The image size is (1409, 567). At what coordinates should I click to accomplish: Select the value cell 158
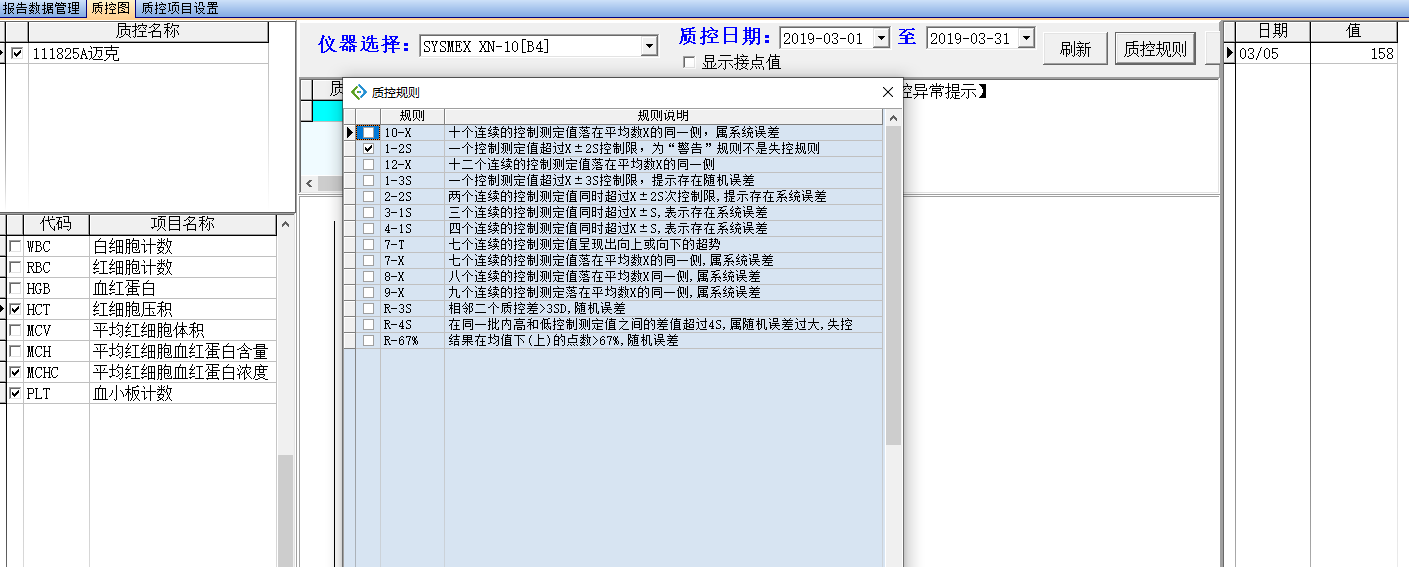tap(1354, 54)
